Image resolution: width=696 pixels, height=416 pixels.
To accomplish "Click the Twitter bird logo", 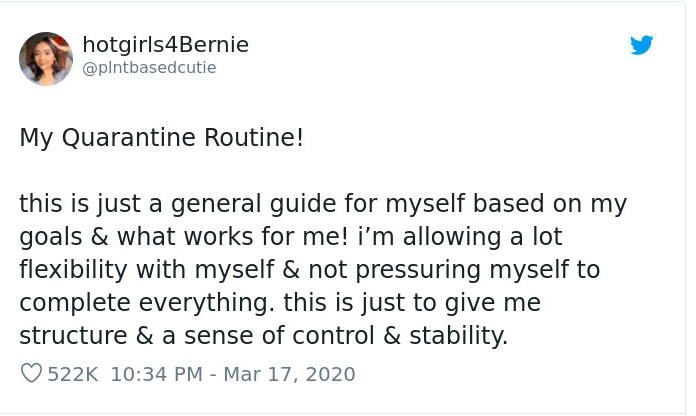I will 641,45.
